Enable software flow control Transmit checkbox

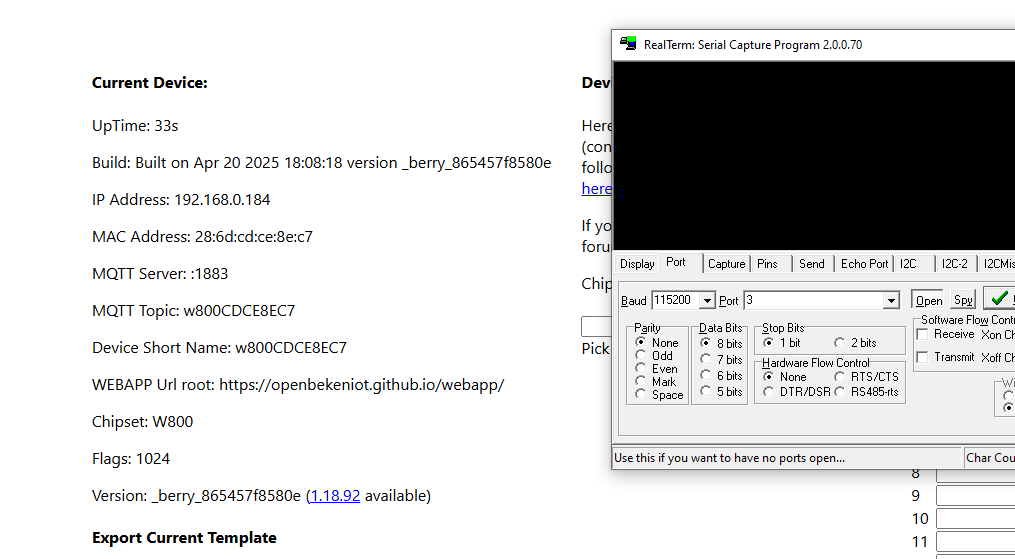click(x=923, y=357)
